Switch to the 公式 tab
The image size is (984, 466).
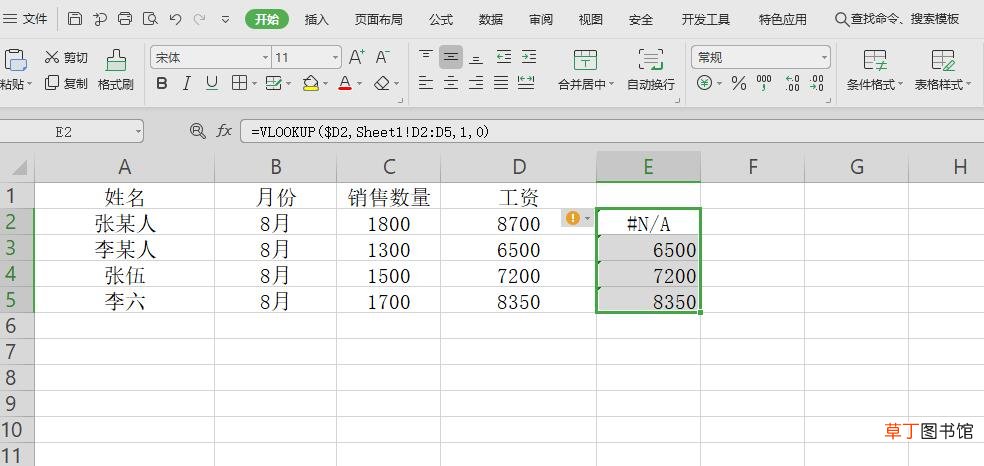pyautogui.click(x=441, y=19)
